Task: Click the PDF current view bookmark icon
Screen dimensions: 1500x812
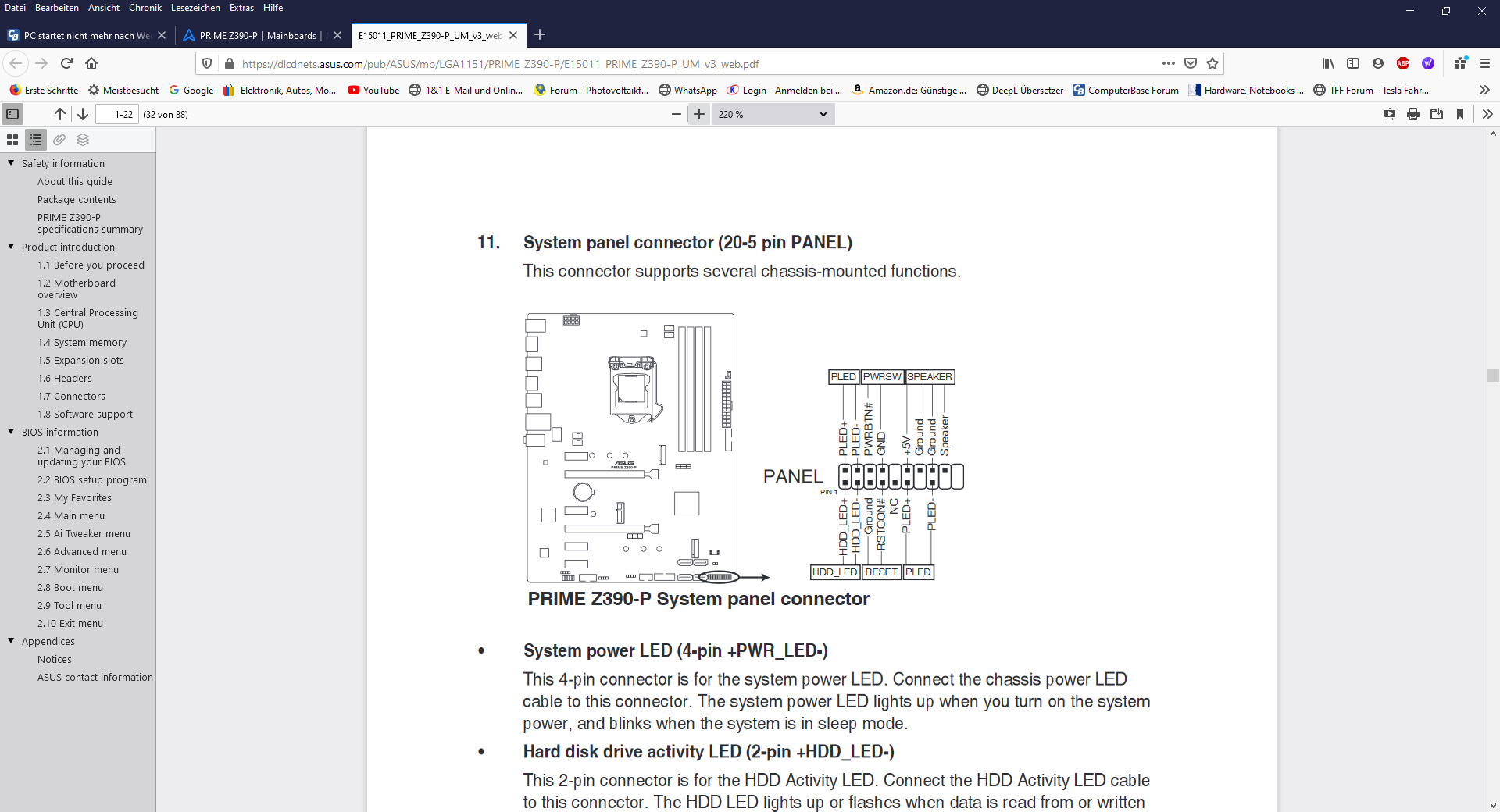Action: click(1460, 114)
